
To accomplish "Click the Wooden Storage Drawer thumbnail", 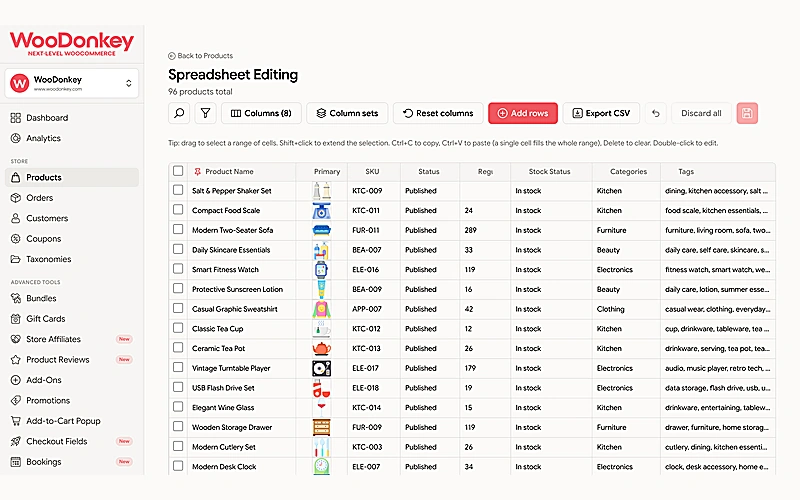I will tap(321, 428).
